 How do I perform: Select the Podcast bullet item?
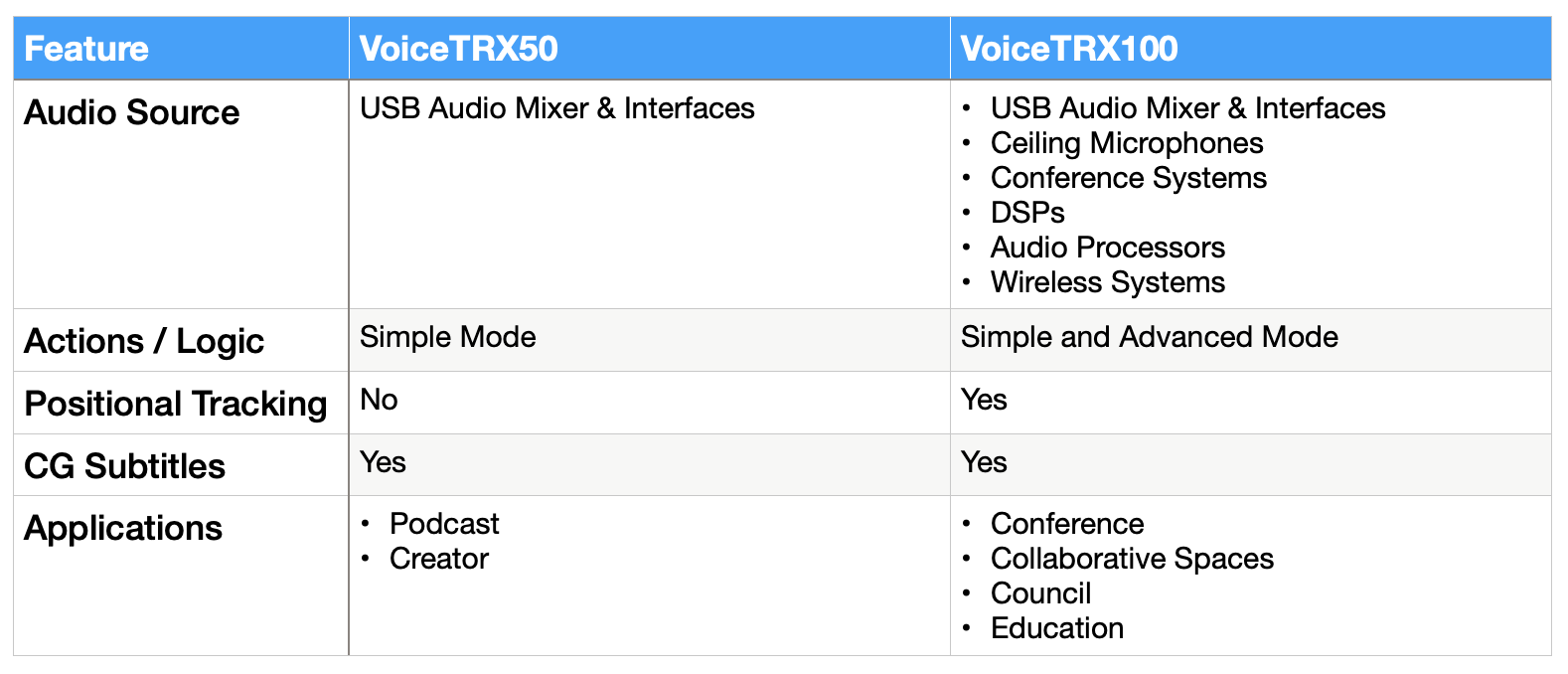tap(444, 524)
